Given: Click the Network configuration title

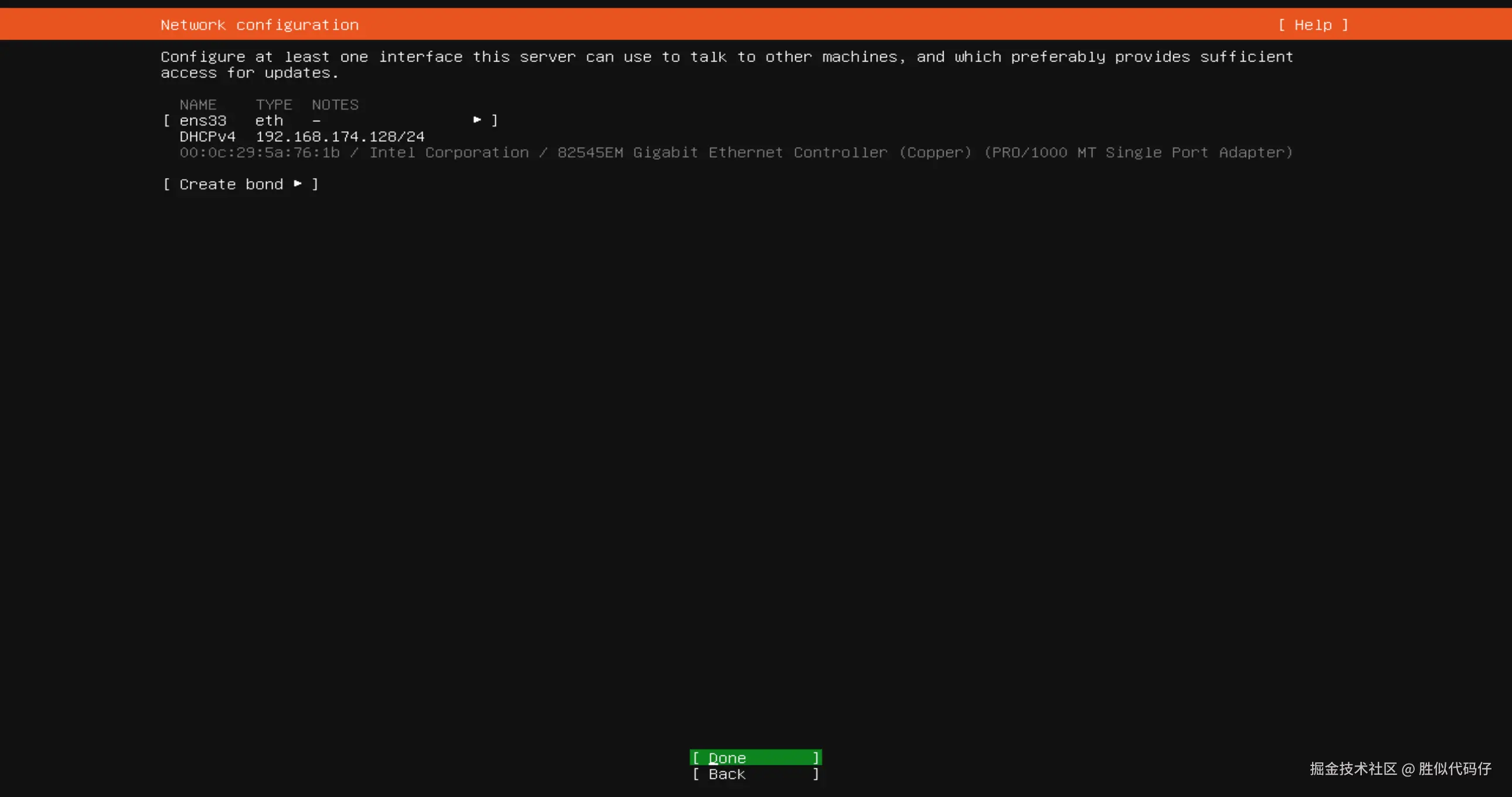Looking at the screenshot, I should click(x=260, y=25).
